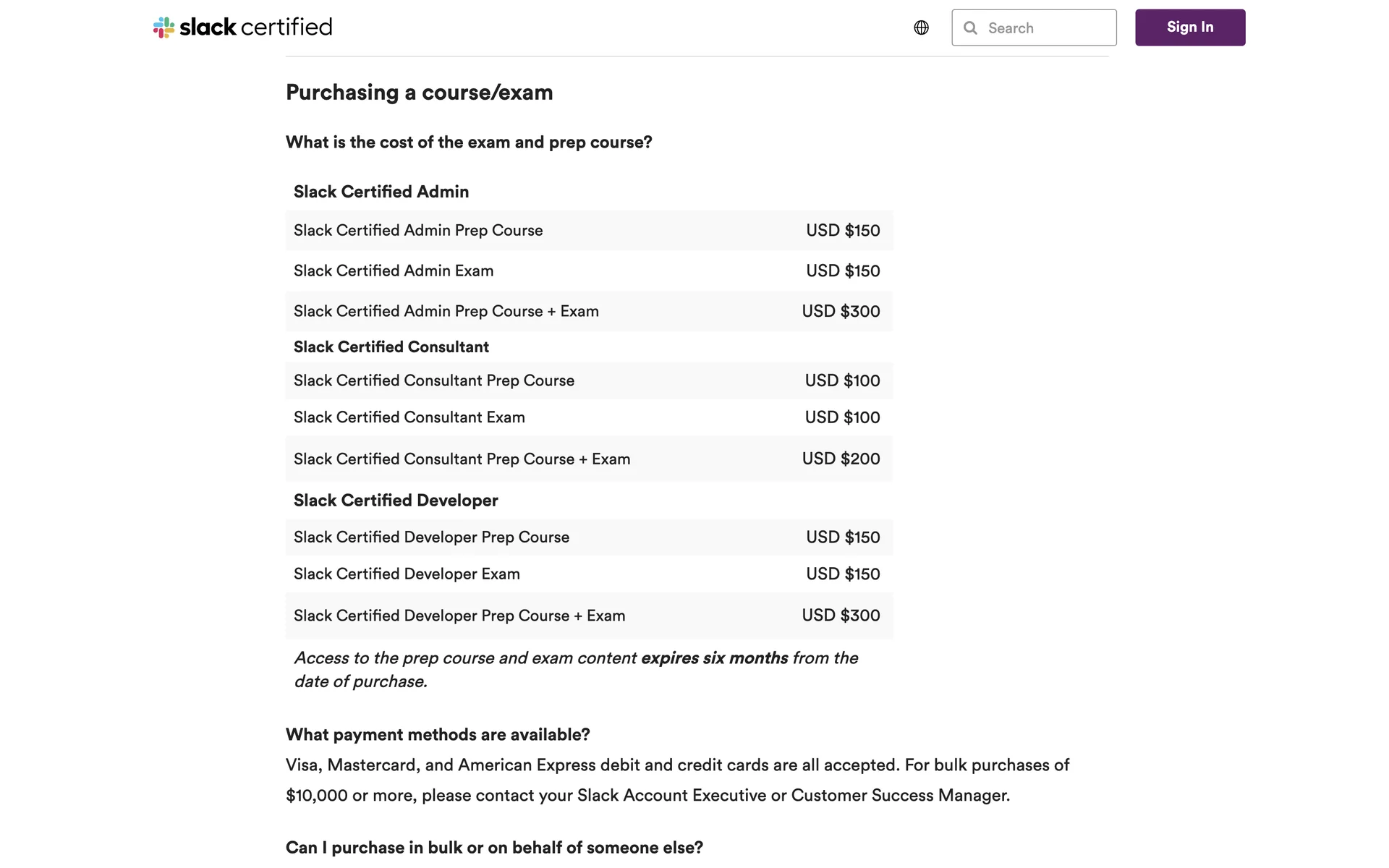Click the USD $200 Consultant bundle price
Image resolution: width=1389 pixels, height=868 pixels.
click(x=841, y=459)
